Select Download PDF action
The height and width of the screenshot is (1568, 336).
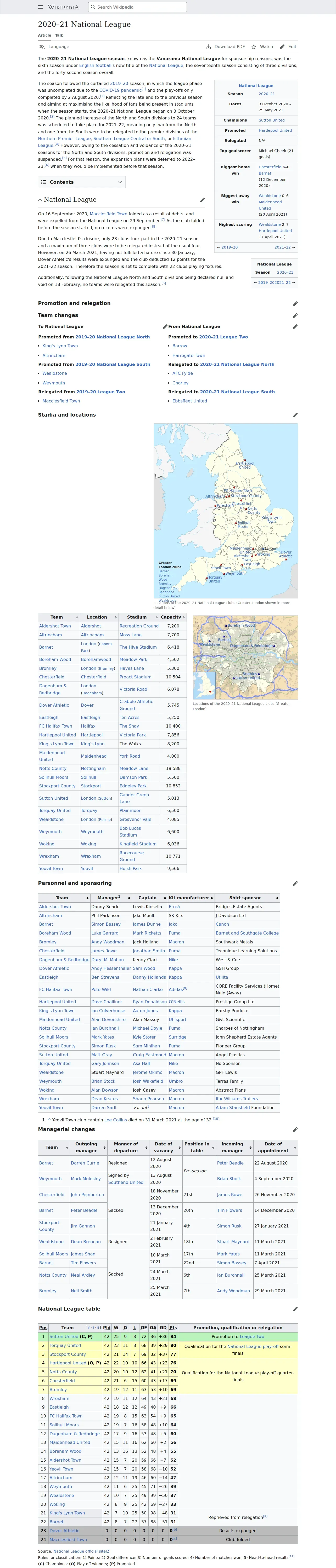coord(225,47)
